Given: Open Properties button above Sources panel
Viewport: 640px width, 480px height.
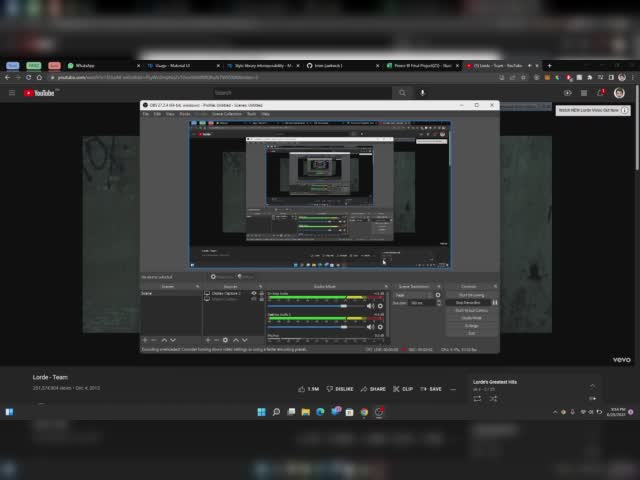Looking at the screenshot, I should tap(222, 277).
